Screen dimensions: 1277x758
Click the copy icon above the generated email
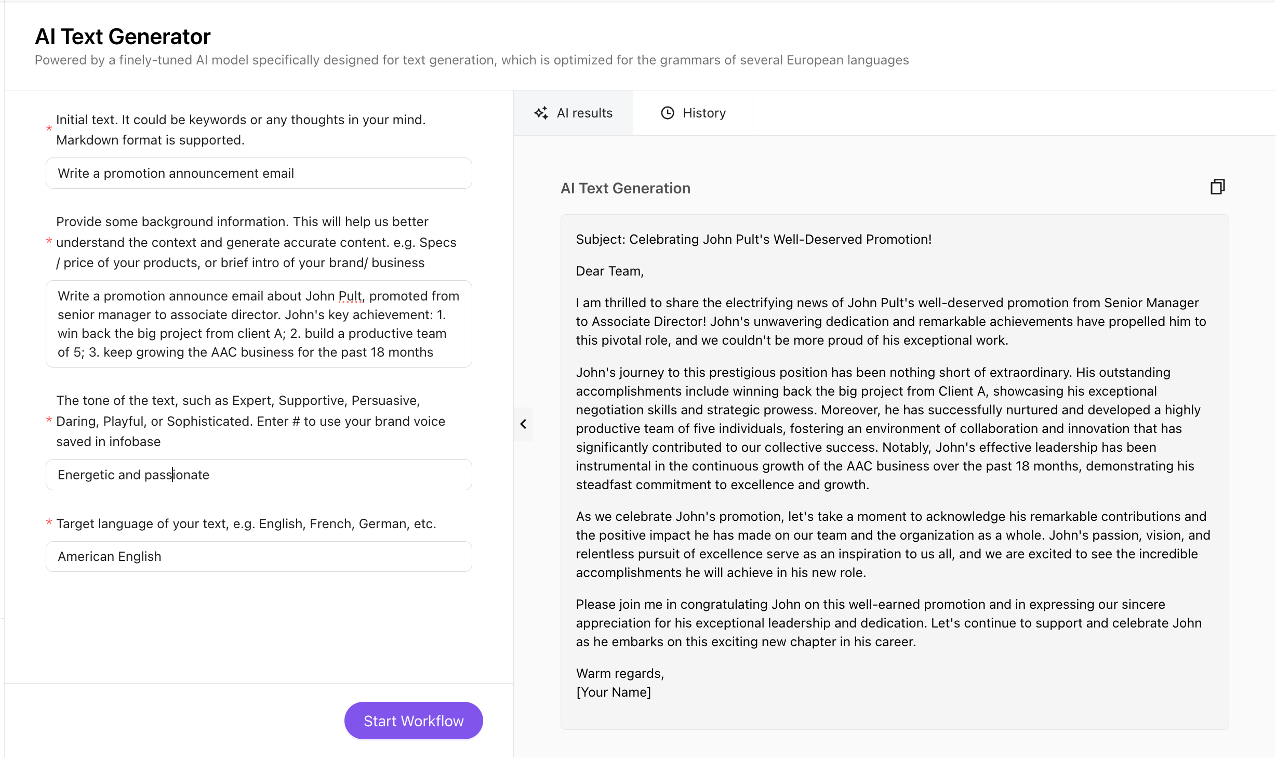pos(1217,186)
